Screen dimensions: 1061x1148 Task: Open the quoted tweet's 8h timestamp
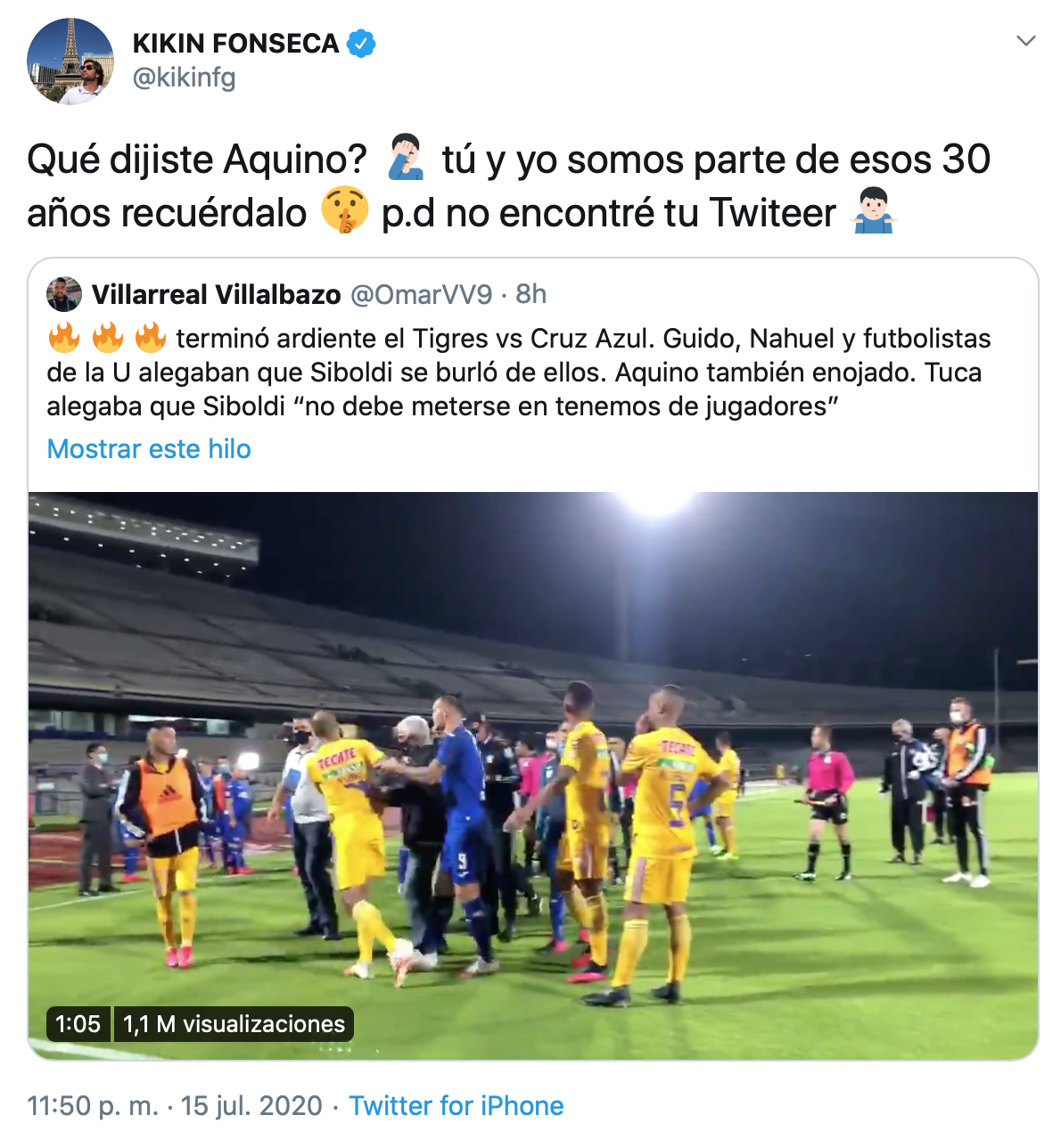(530, 294)
